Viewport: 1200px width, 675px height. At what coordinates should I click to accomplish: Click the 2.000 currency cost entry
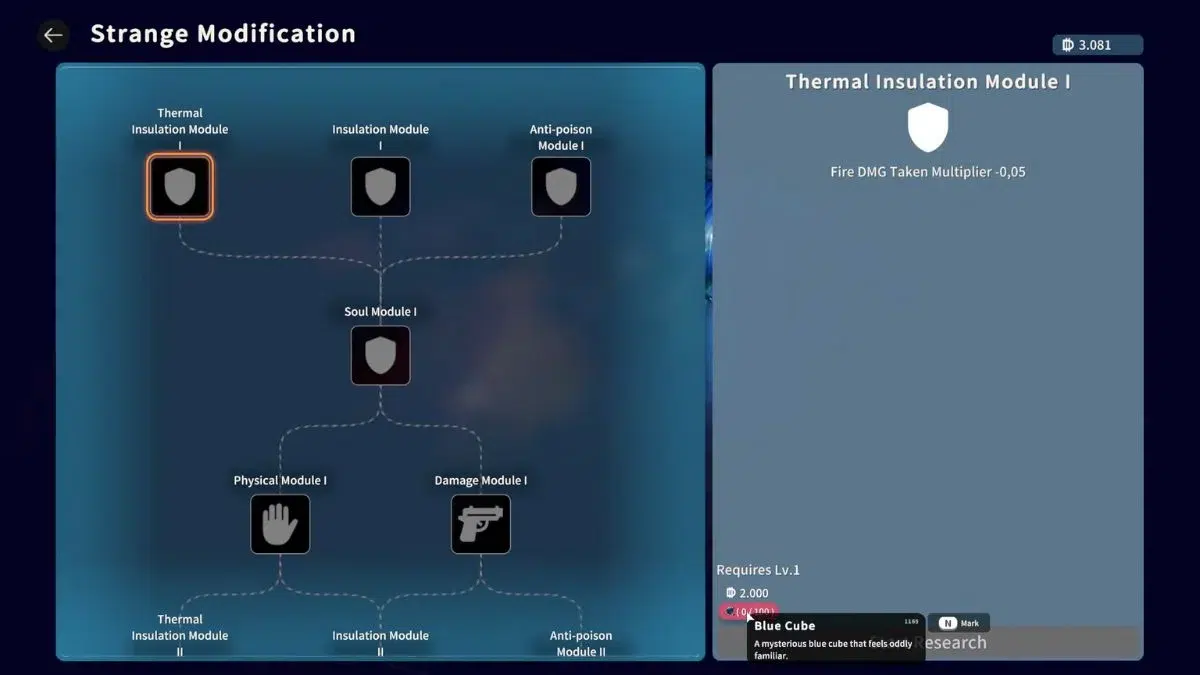click(x=748, y=593)
